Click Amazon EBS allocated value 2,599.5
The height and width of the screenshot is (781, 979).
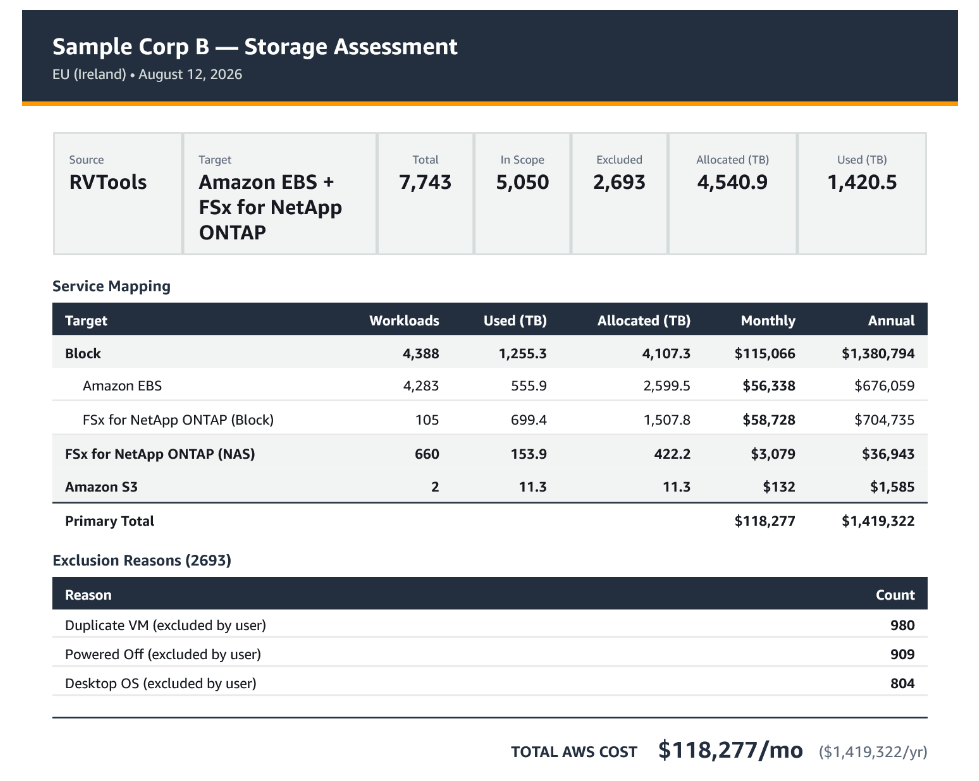point(667,386)
